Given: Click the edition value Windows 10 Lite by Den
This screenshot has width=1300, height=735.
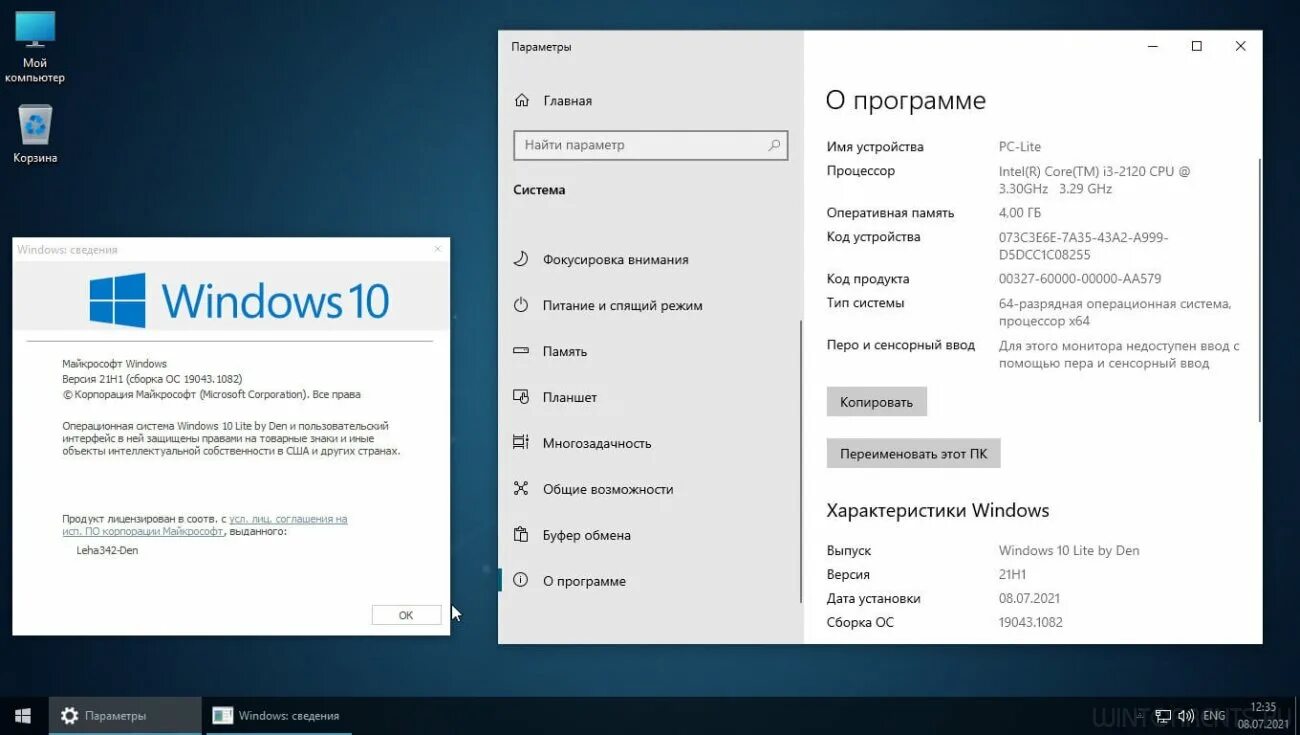Looking at the screenshot, I should (1069, 551).
